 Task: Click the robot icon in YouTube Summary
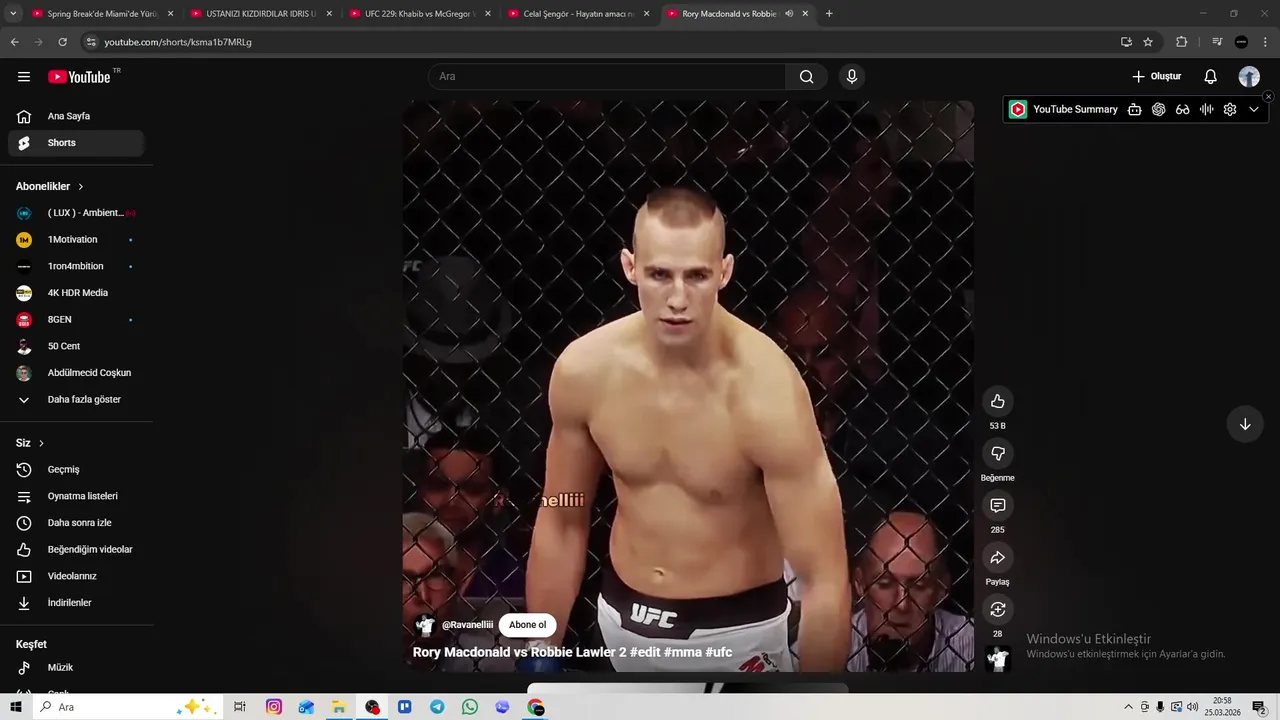[x=1134, y=110]
